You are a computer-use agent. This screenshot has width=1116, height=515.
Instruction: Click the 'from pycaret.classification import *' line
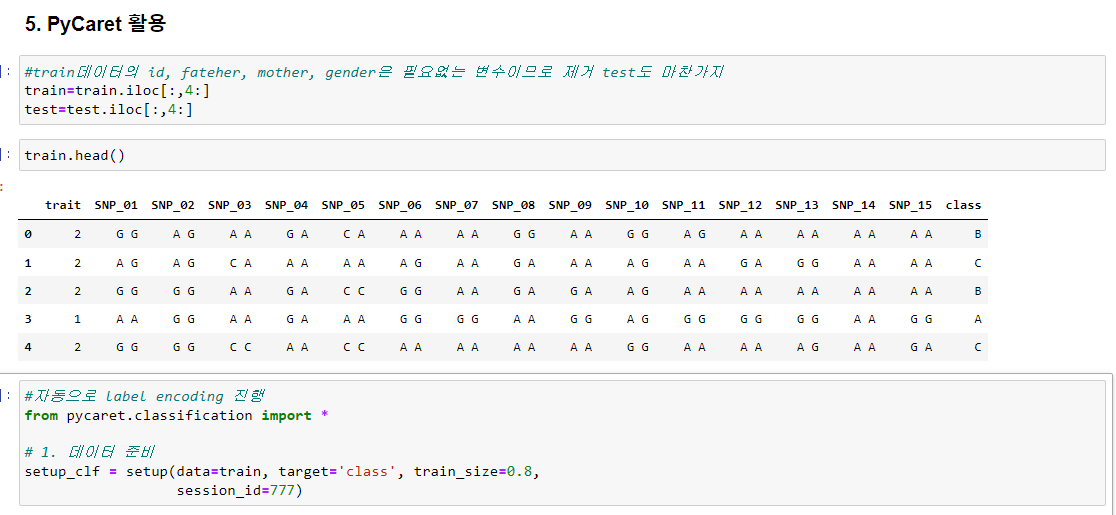176,415
